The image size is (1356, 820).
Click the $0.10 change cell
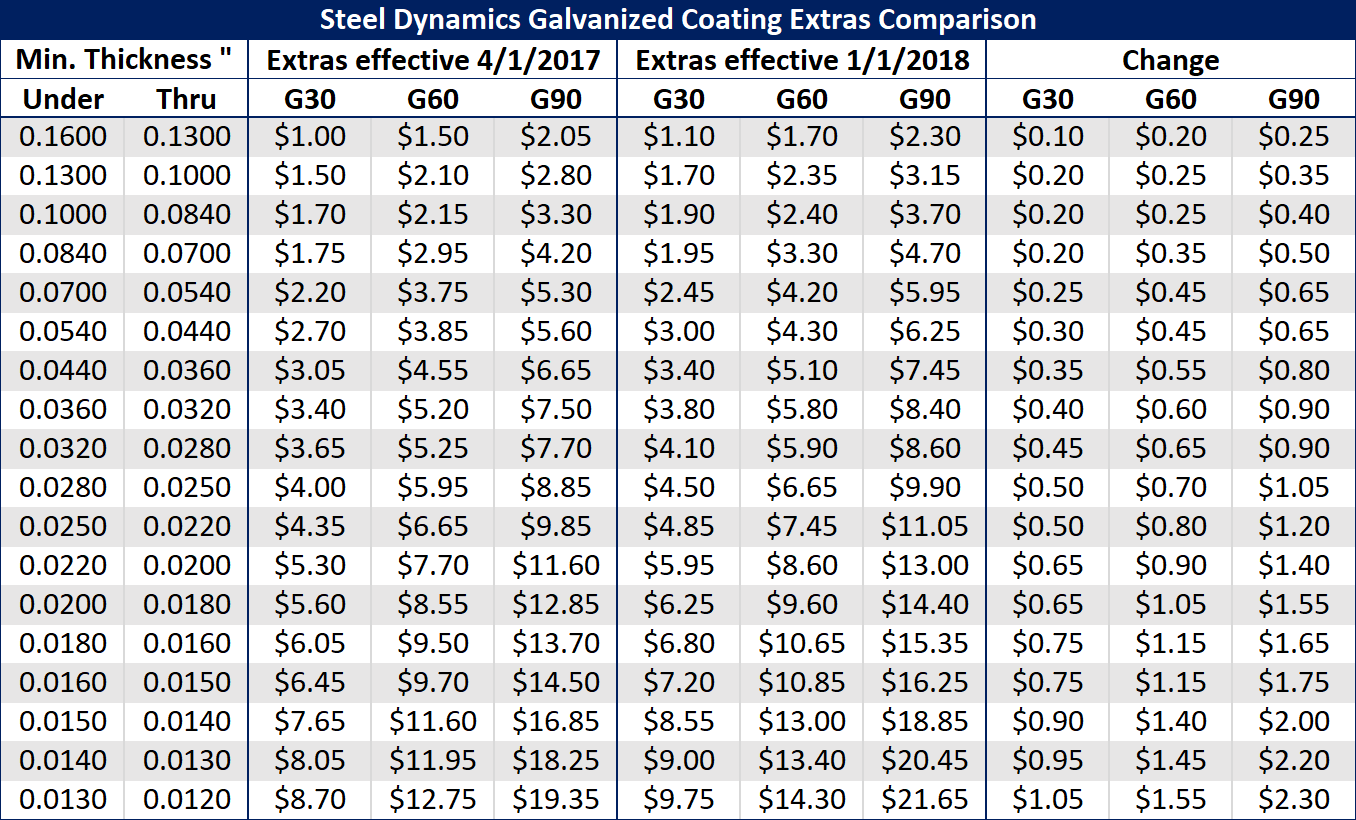pos(1047,137)
